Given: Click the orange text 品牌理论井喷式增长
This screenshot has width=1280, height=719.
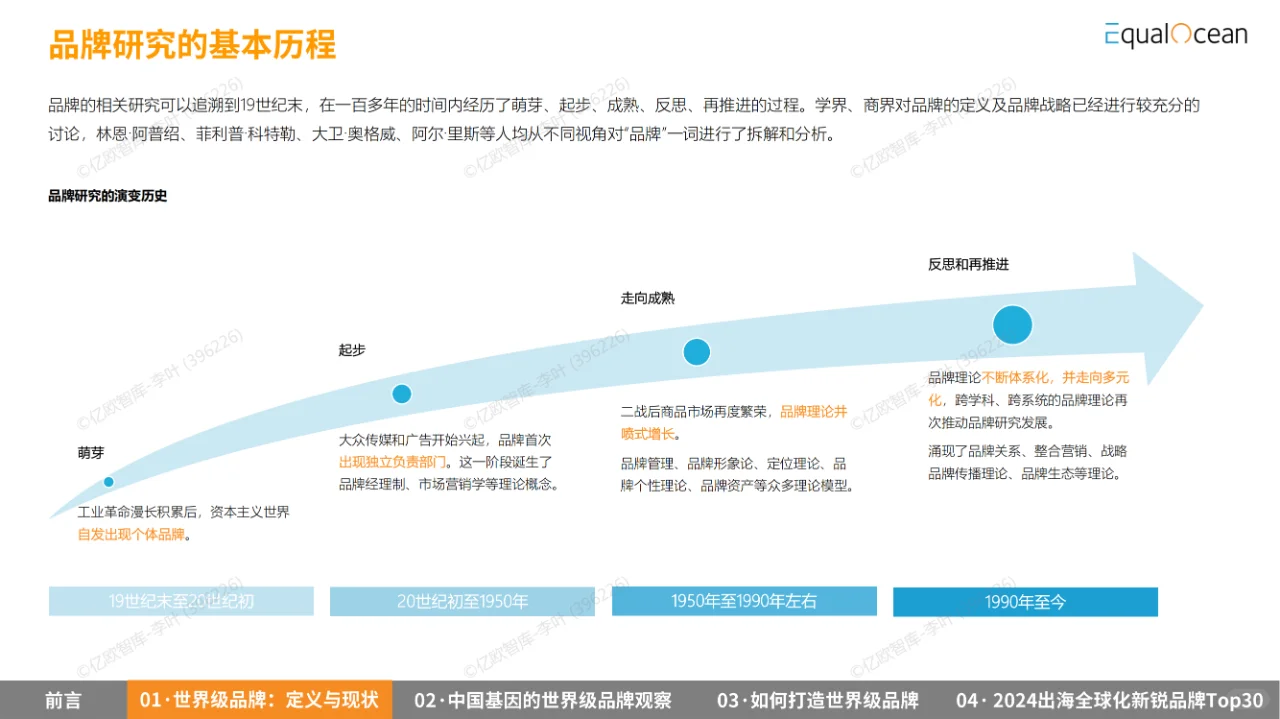Looking at the screenshot, I should pos(734,423).
